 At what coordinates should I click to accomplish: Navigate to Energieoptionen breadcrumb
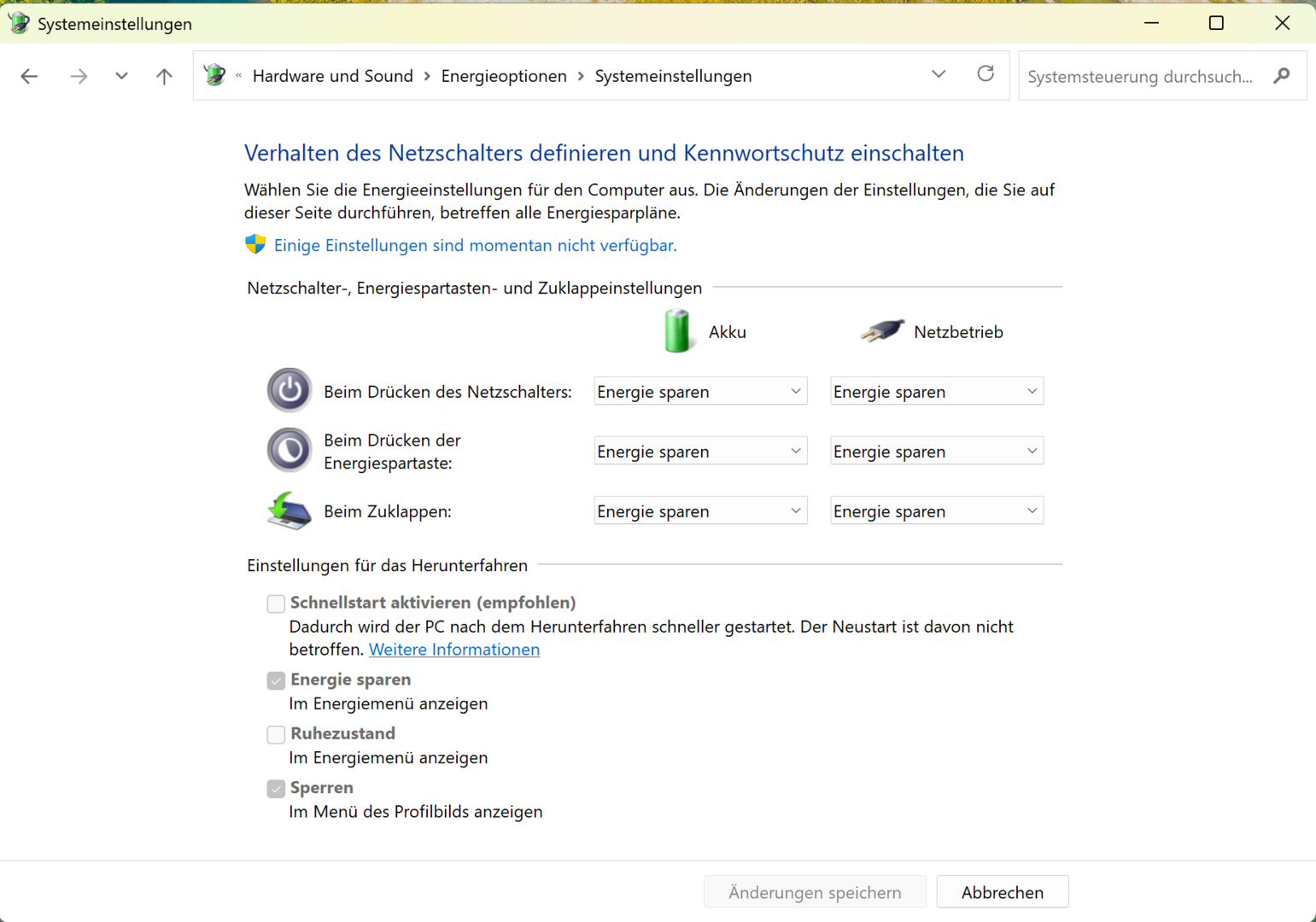(504, 76)
